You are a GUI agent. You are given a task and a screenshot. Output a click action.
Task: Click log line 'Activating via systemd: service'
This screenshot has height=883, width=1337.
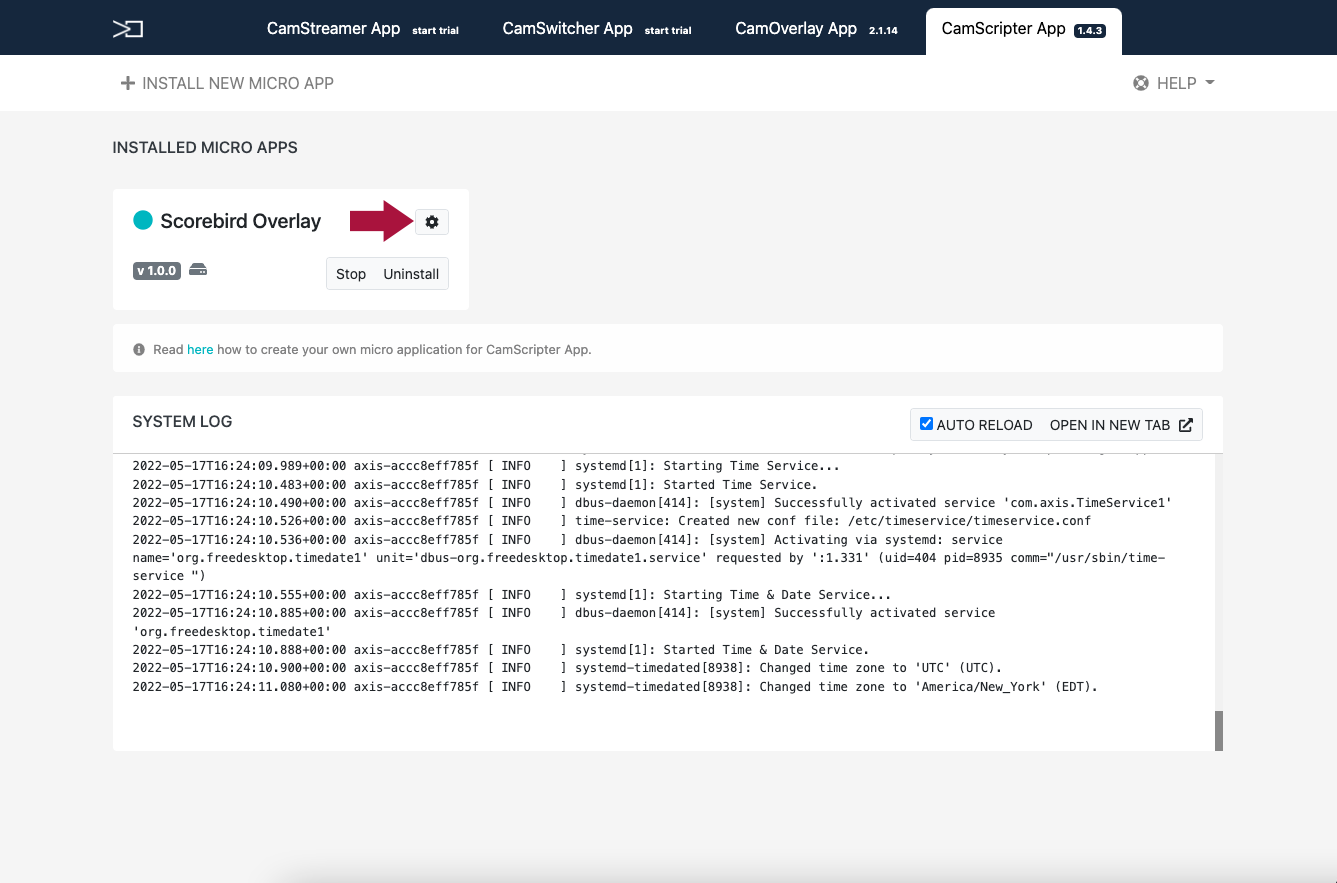648,558
